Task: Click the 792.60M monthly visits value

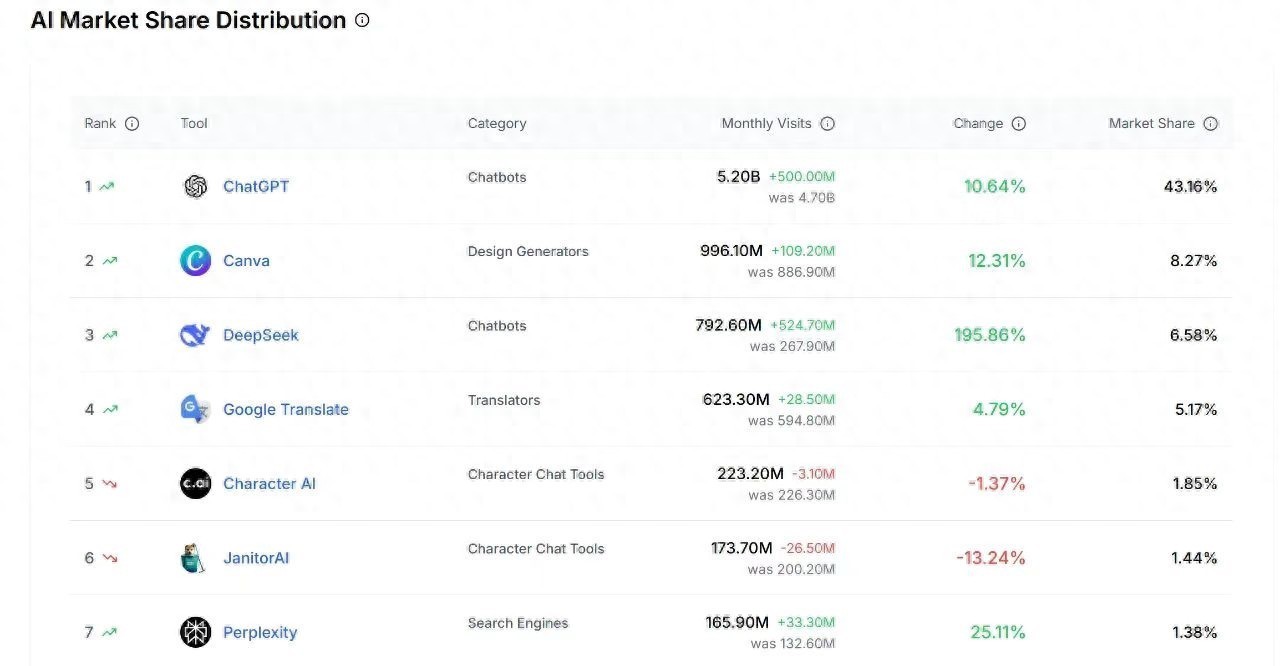Action: (x=729, y=325)
